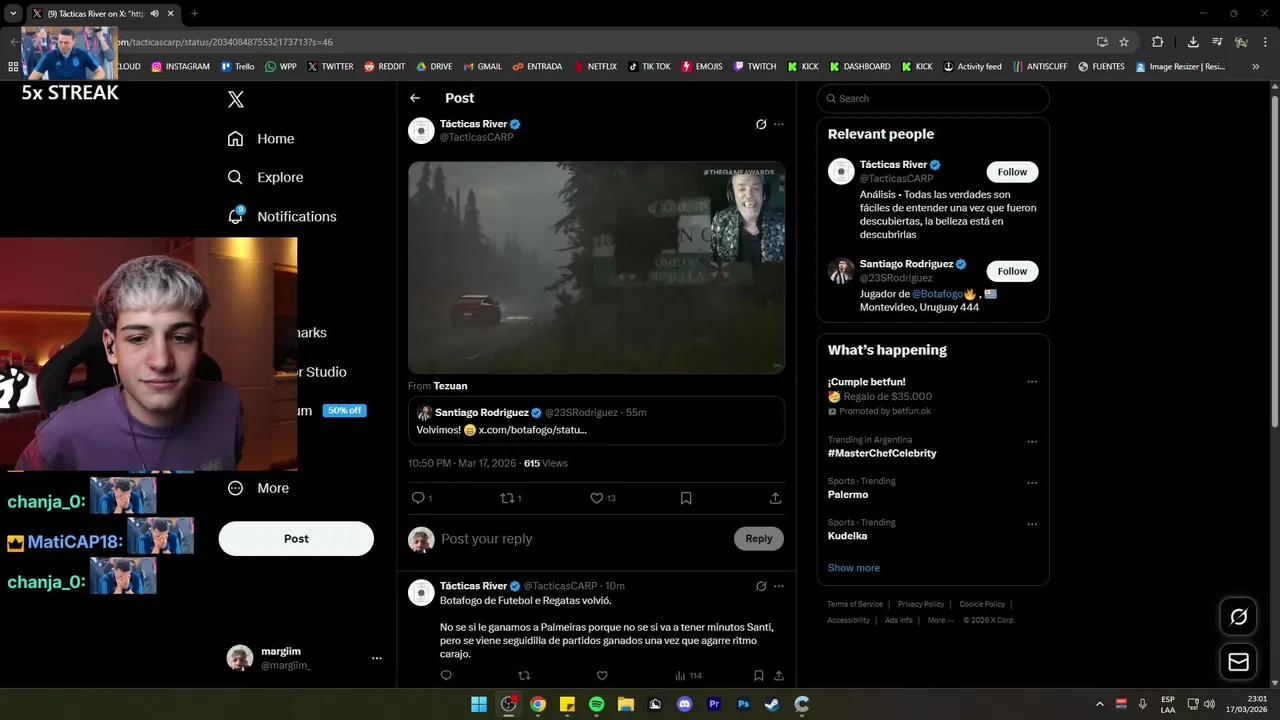Open Spotify from the taskbar
Screen dimensions: 1280x720
[x=596, y=704]
